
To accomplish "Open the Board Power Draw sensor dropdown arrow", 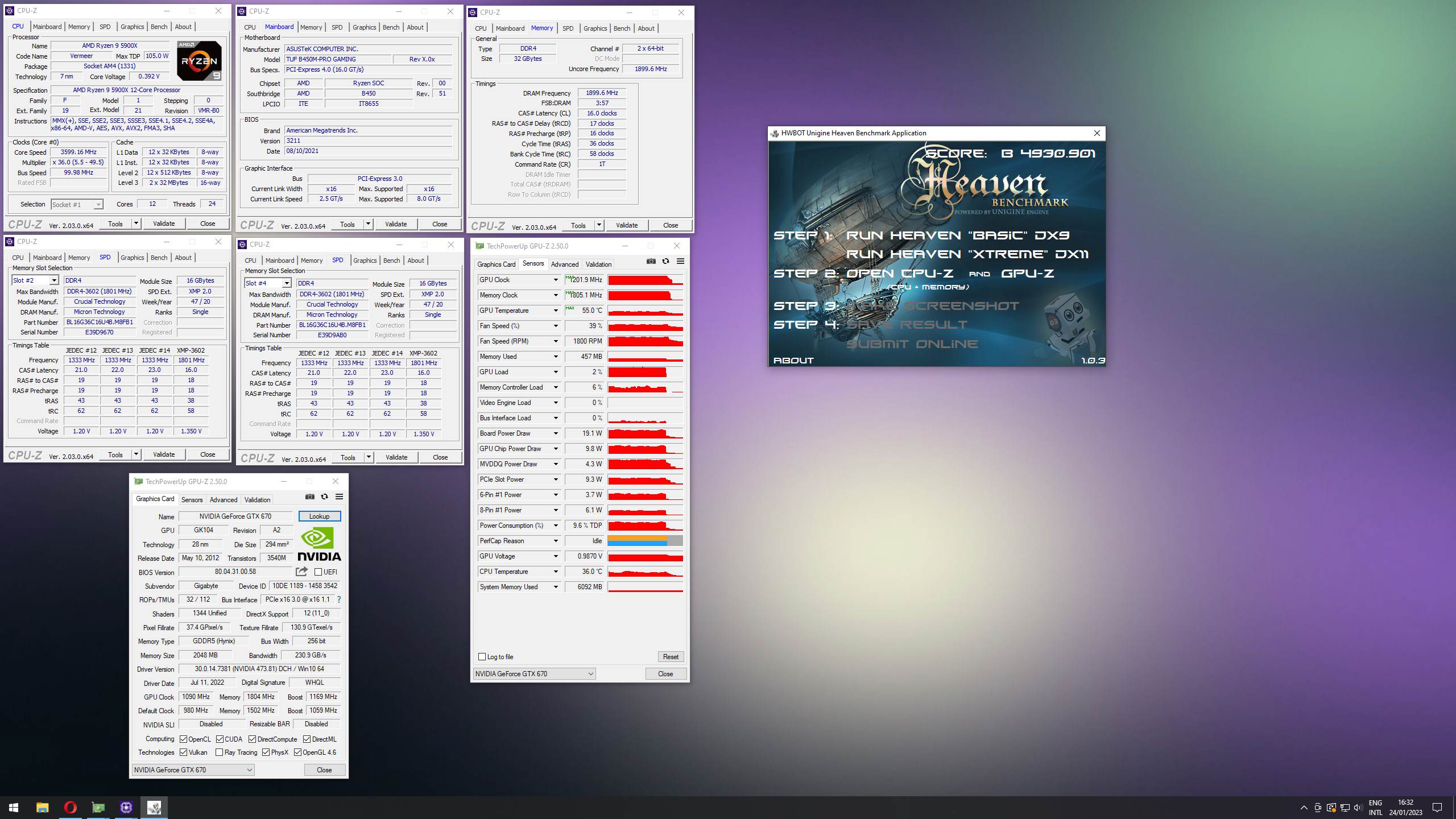I will tap(556, 433).
